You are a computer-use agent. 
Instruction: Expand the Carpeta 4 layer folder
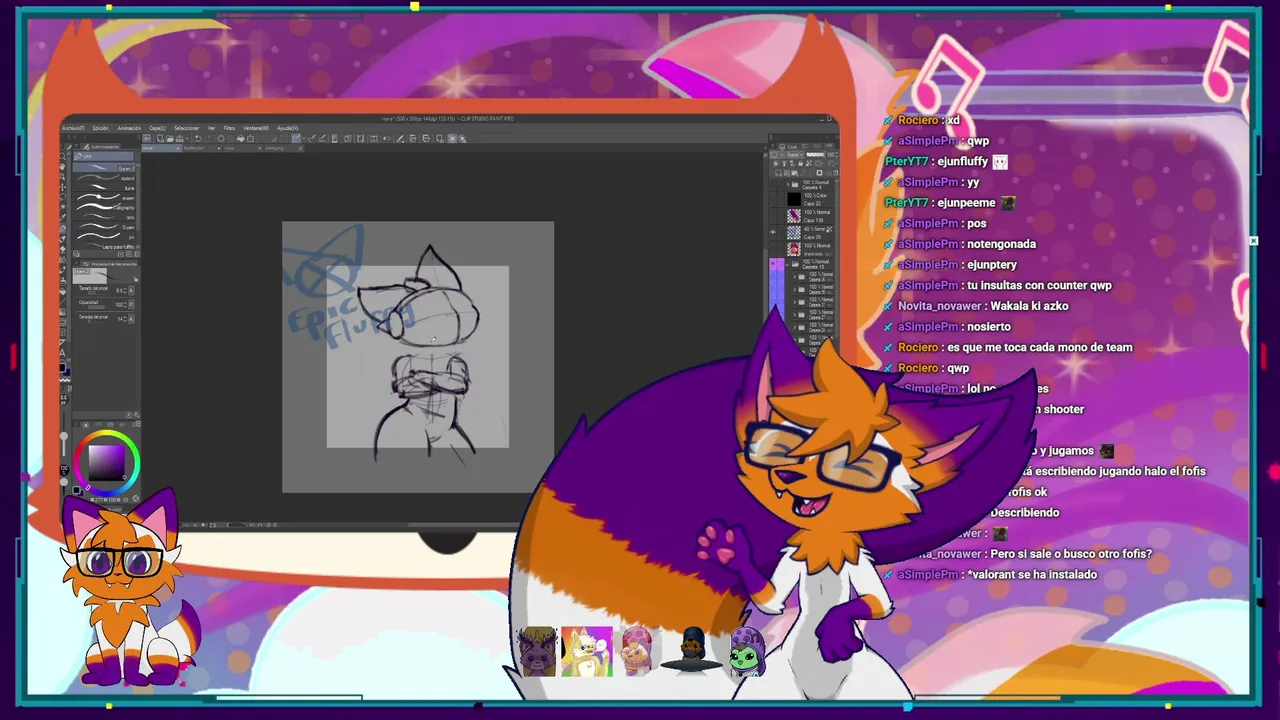click(x=788, y=185)
